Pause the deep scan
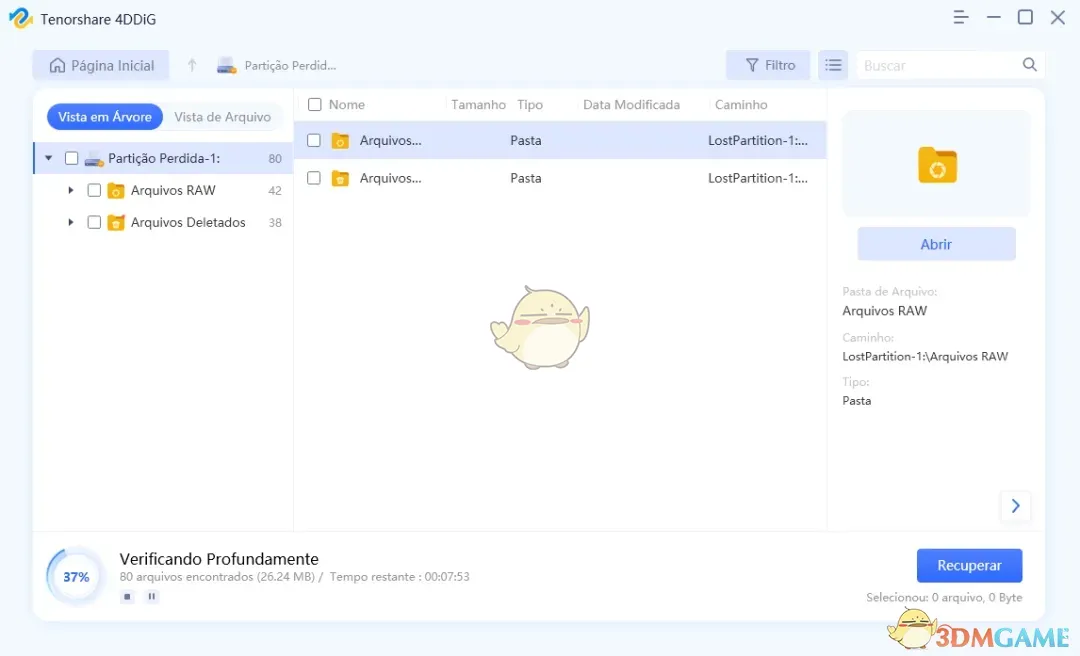The height and width of the screenshot is (656, 1080). 151,596
